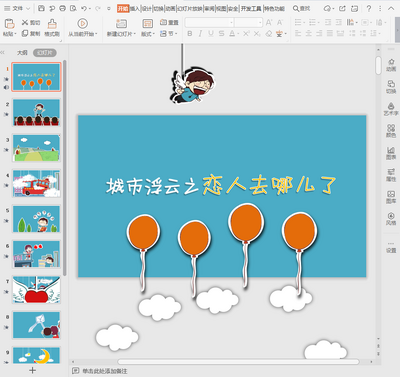Toggle left text alignment
The height and width of the screenshot is (377, 400).
tap(298, 34)
